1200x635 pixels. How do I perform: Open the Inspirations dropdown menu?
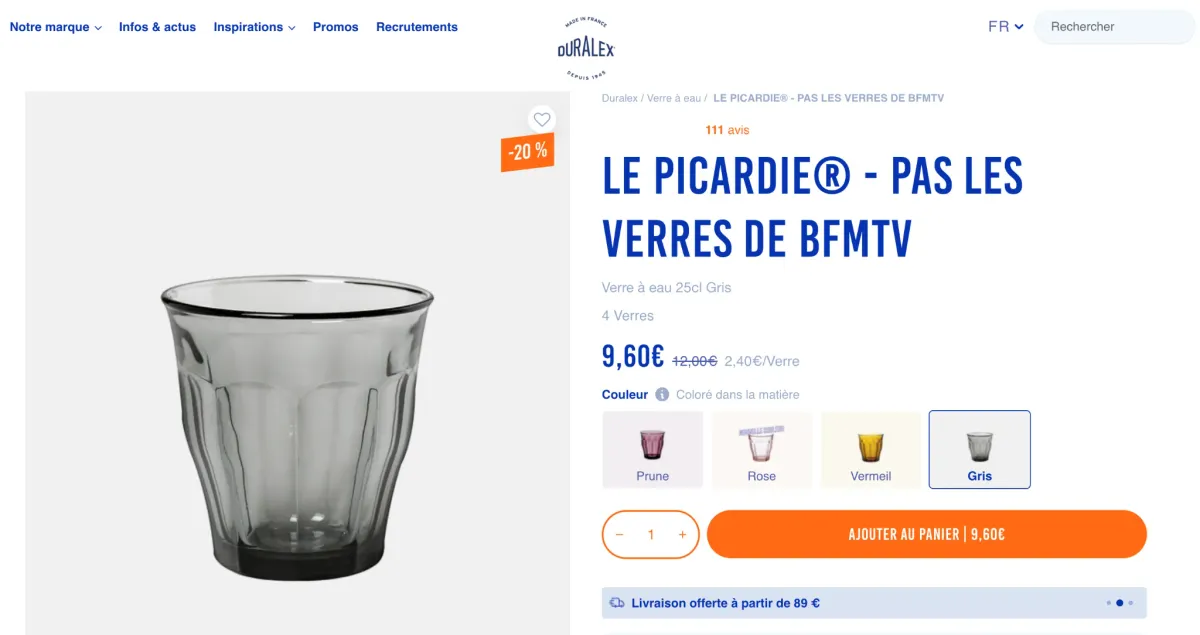tap(254, 27)
